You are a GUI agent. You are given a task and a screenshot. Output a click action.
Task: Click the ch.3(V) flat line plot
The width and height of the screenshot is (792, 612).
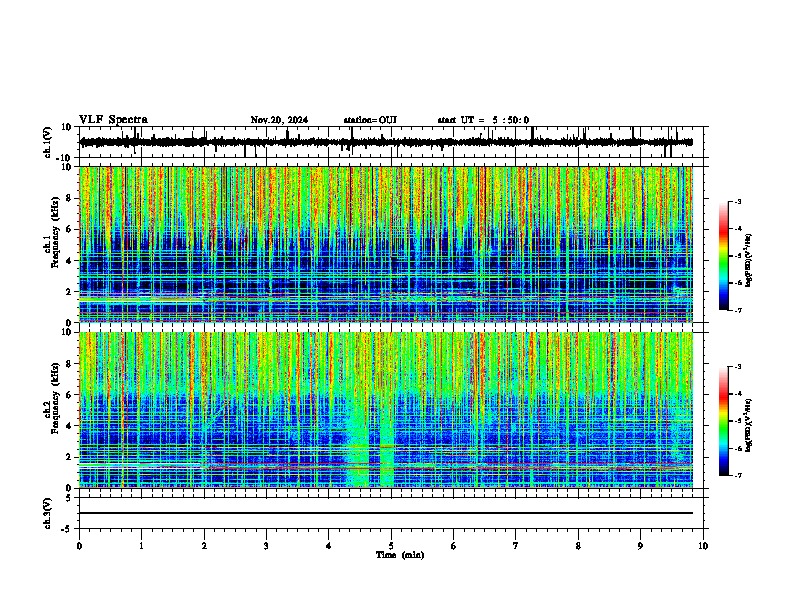pos(386,513)
